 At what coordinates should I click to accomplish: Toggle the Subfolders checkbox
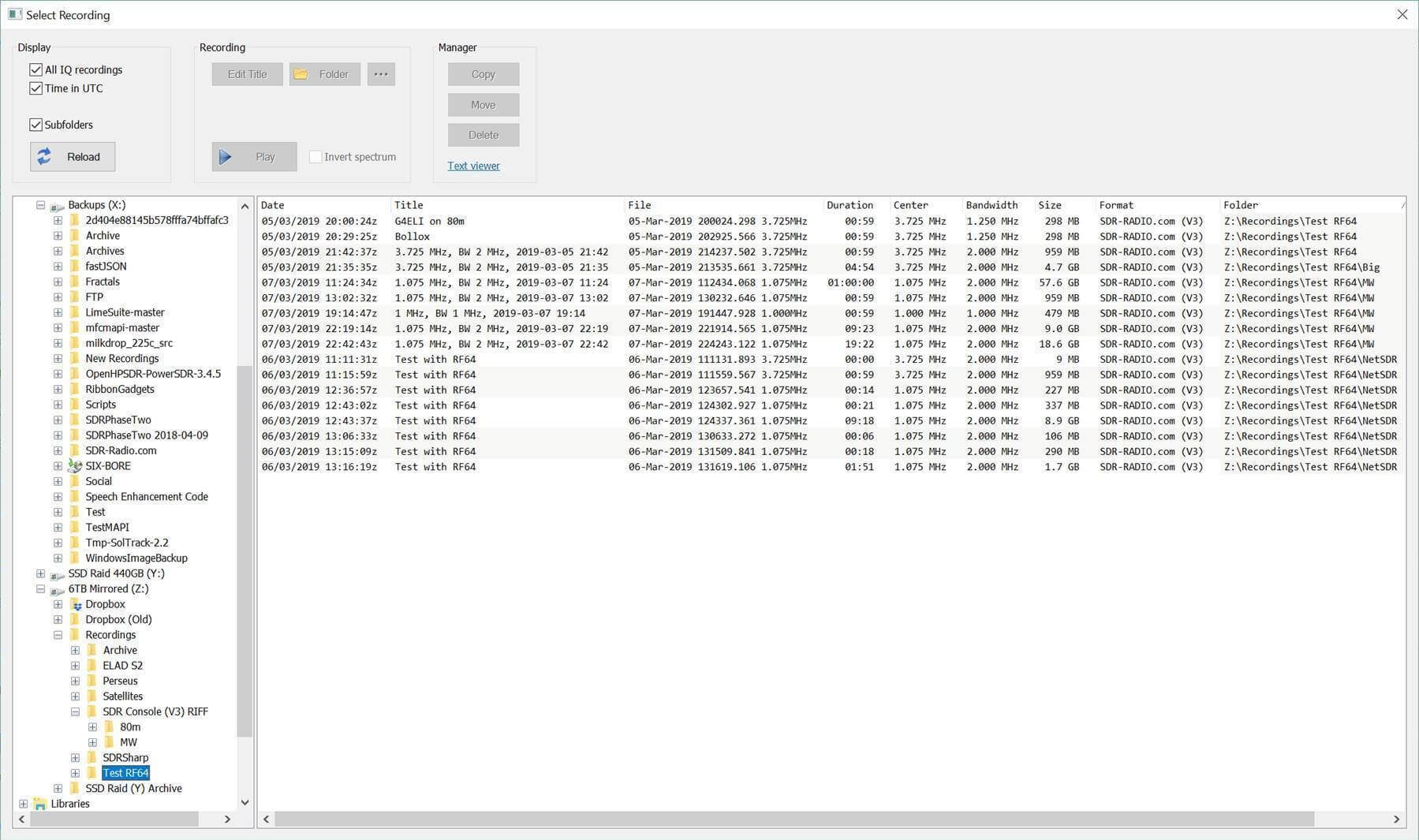tap(35, 125)
